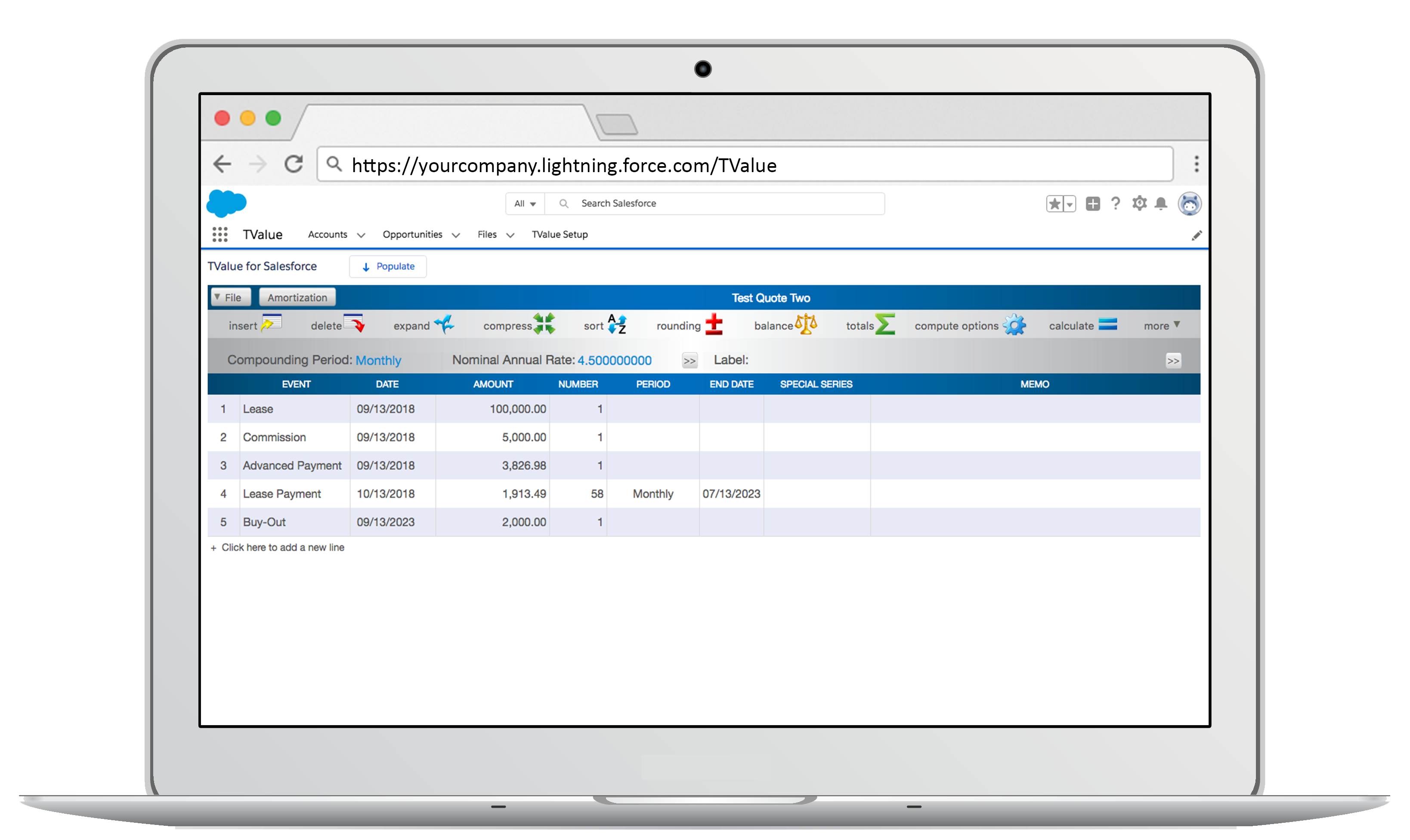Select the Advanced Payment event cell
Image resolution: width=1410 pixels, height=840 pixels.
(x=294, y=465)
